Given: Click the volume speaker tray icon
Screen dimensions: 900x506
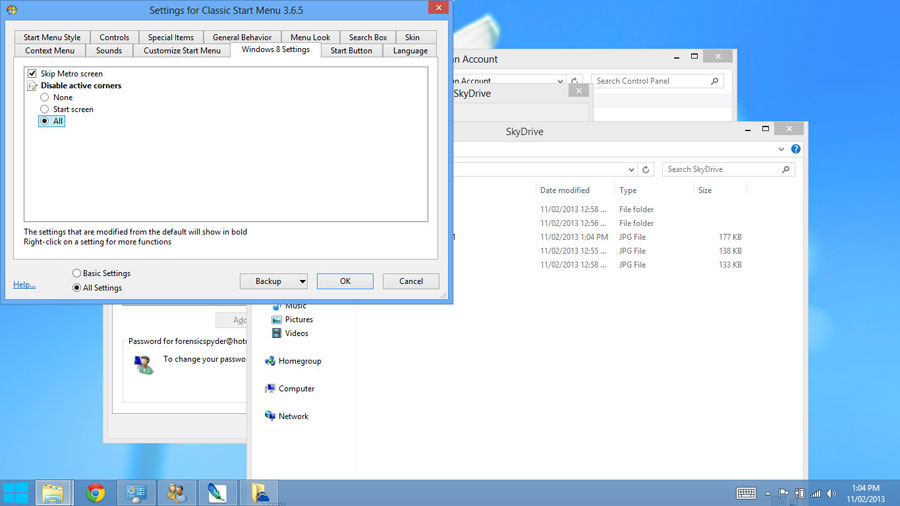Looking at the screenshot, I should click(x=832, y=493).
